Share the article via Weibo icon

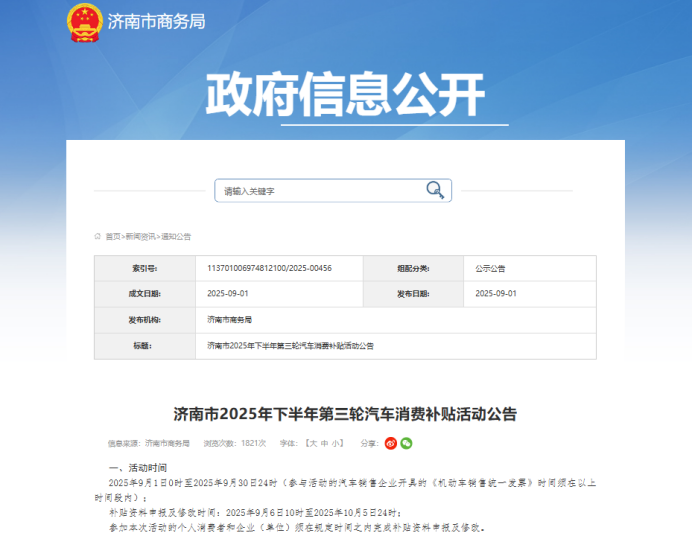click(x=391, y=443)
